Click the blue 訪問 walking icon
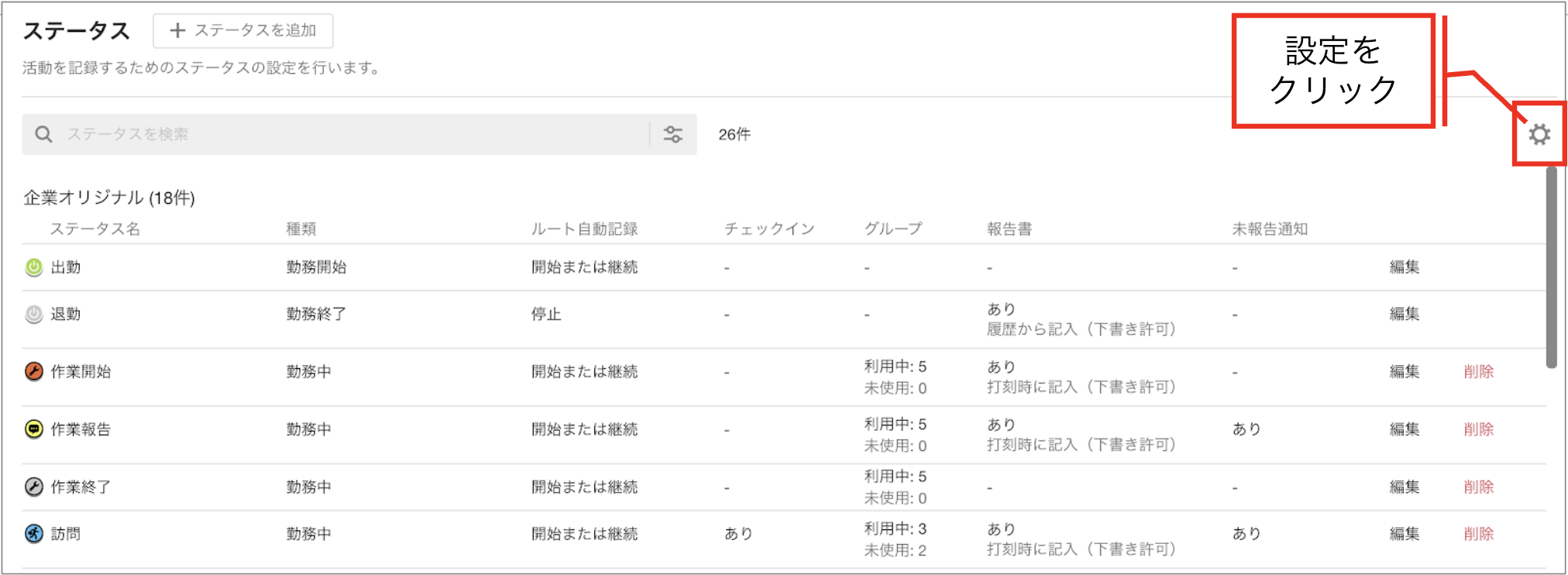 [34, 533]
